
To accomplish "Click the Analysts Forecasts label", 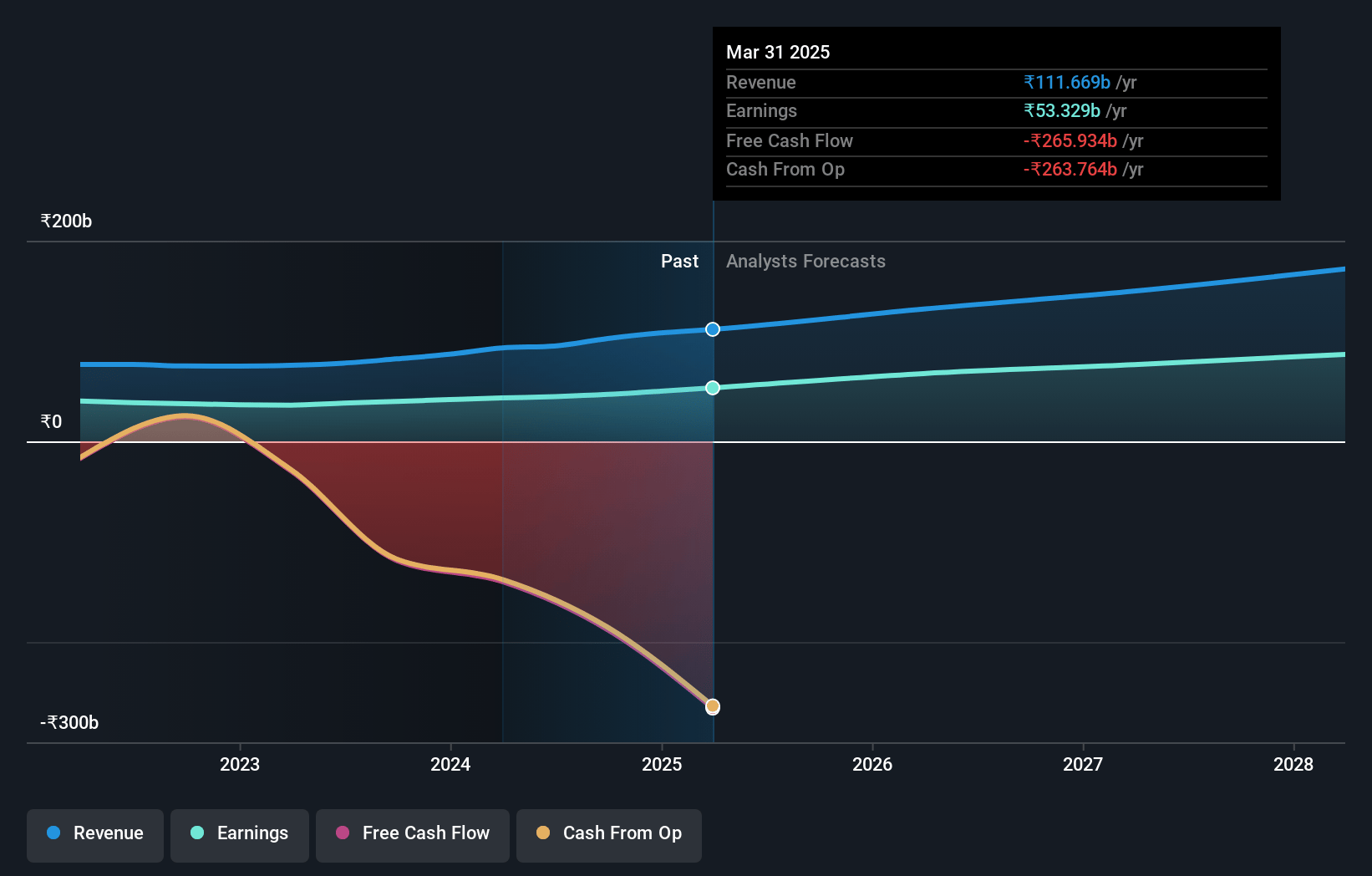I will point(805,262).
